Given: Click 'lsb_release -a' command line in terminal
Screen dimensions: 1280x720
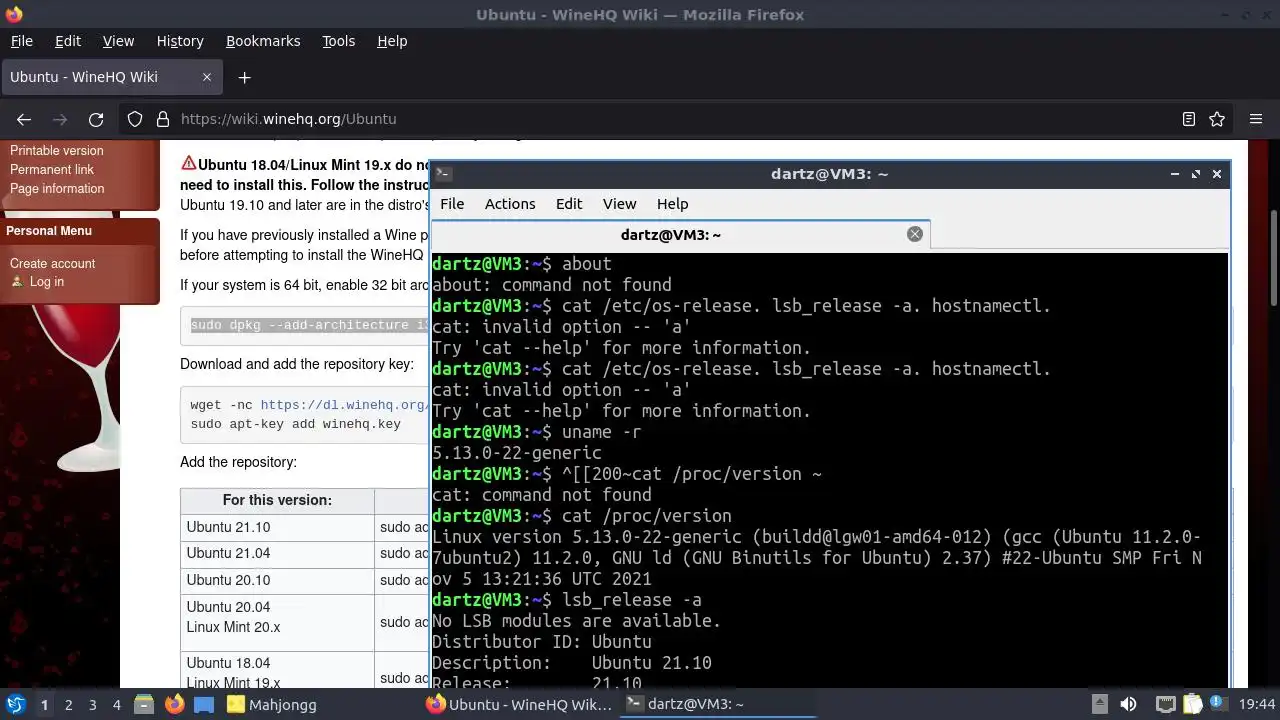Looking at the screenshot, I should click(632, 600).
